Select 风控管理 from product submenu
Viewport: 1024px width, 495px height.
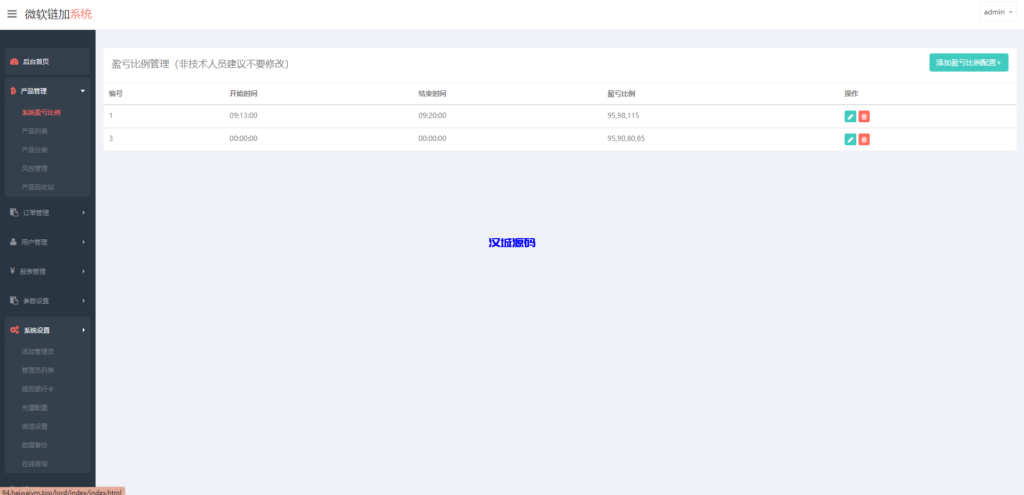(x=35, y=168)
